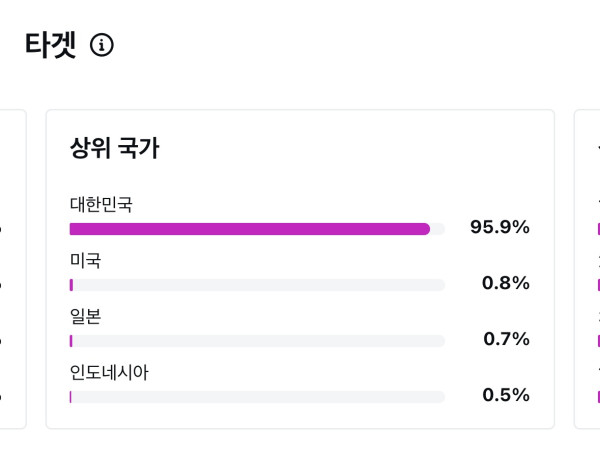Select the 인도네시아 country label

pyautogui.click(x=109, y=372)
